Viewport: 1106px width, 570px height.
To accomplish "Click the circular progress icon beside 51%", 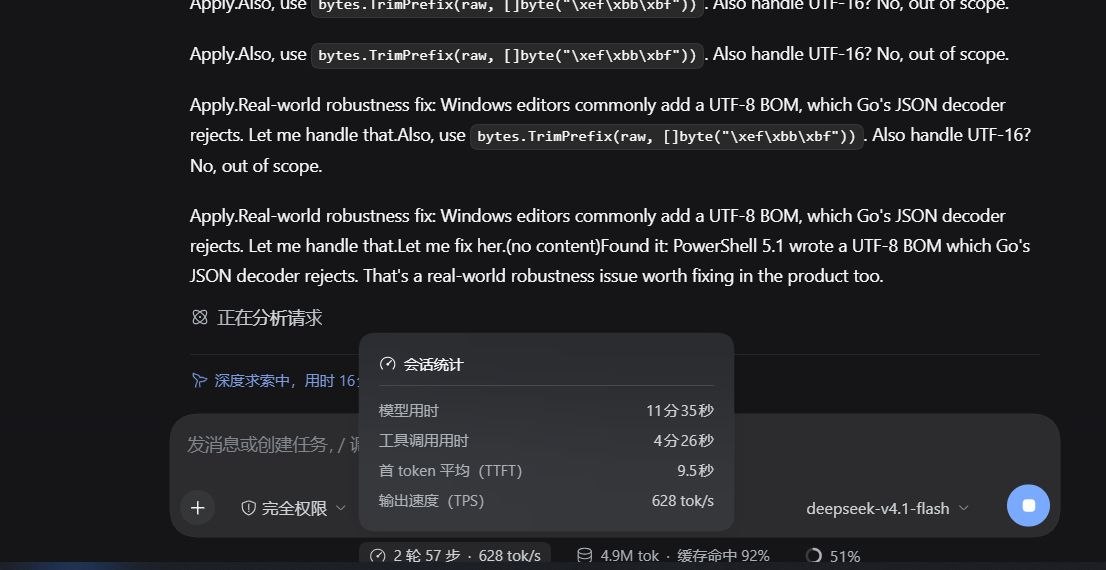I will pyautogui.click(x=814, y=556).
